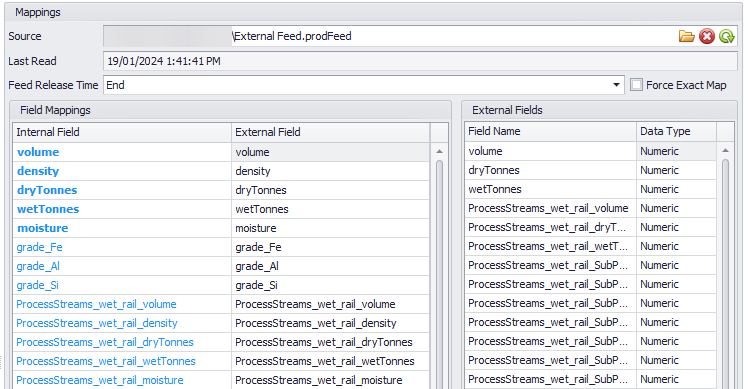Image resolution: width=748 pixels, height=389 pixels.
Task: Select the Feed Release Time combo box showing End
Action: pyautogui.click(x=364, y=85)
